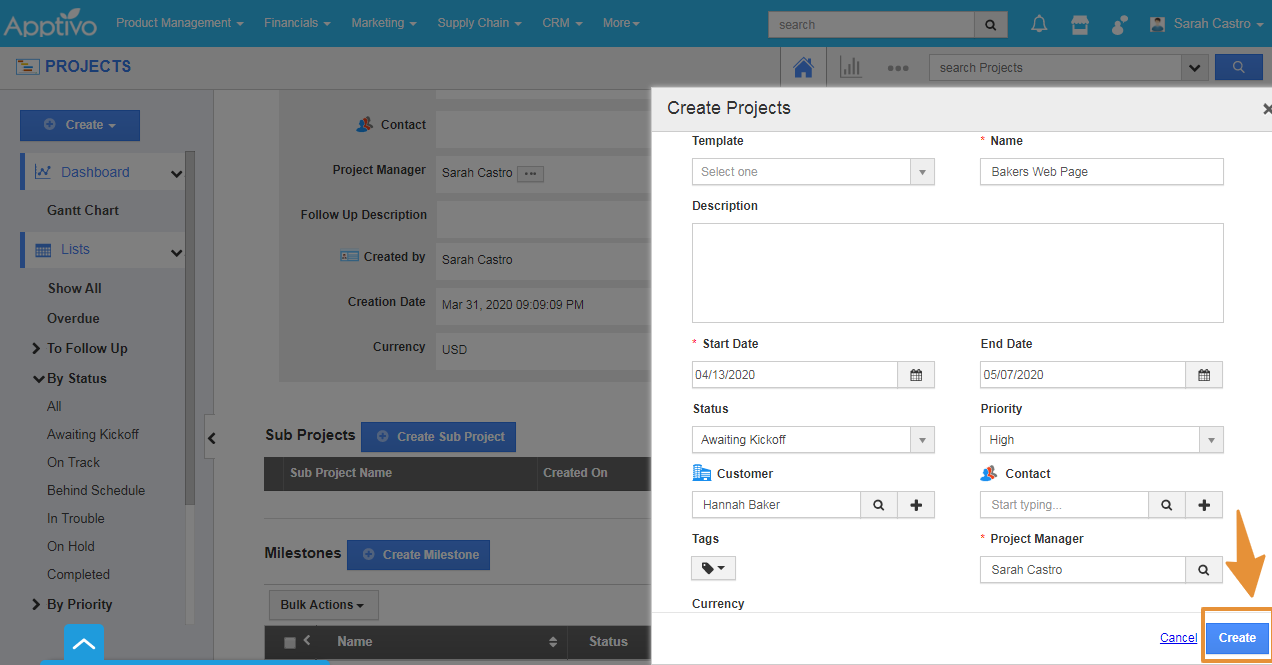
Task: Expand the By Priority list section
Action: click(x=78, y=604)
